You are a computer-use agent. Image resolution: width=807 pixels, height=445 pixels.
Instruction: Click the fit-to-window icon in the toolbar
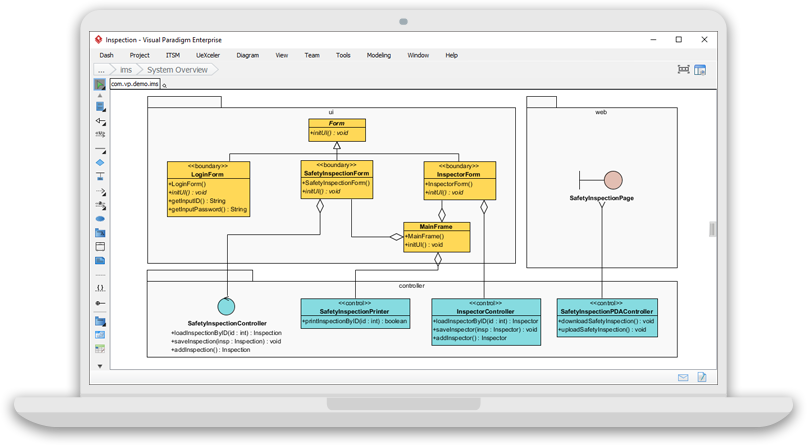(684, 70)
